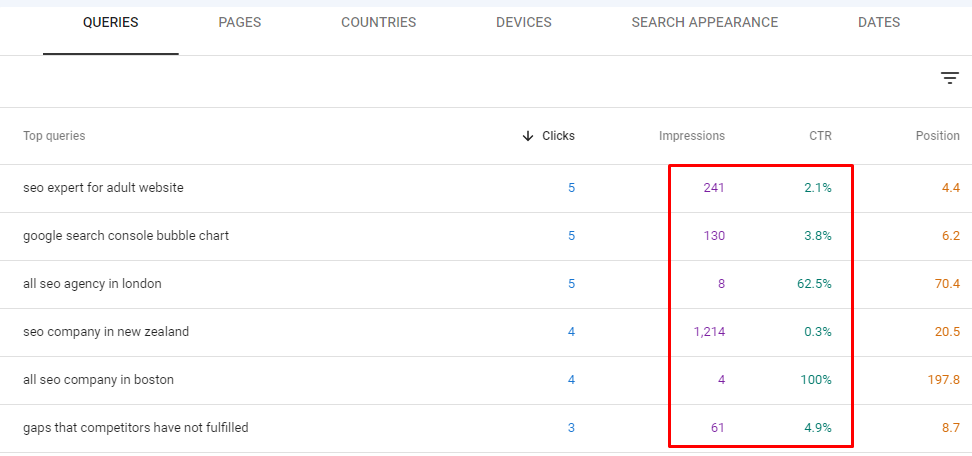Open the Devices tab
Screen dimensions: 972x456
524,23
